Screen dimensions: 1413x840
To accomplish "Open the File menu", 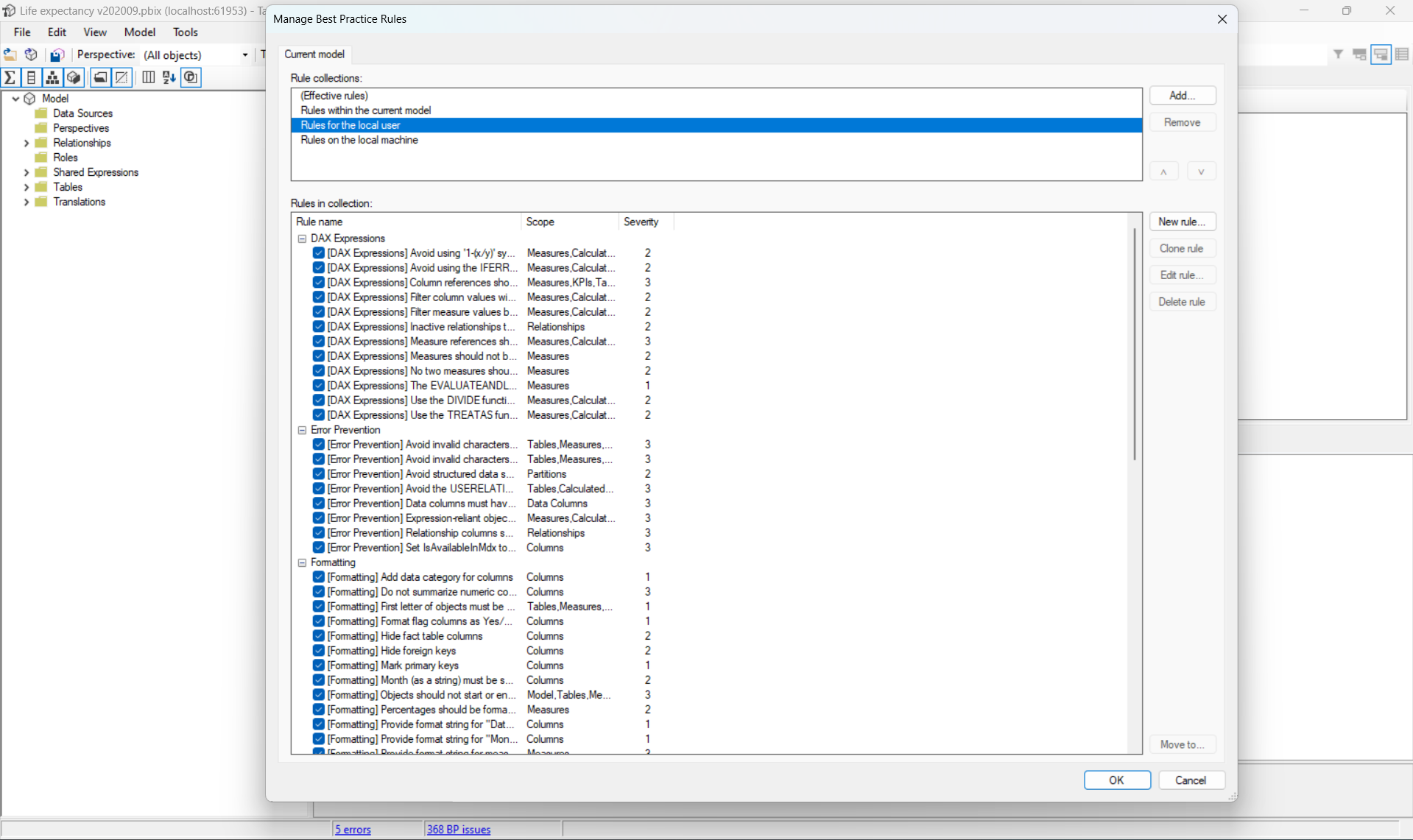I will pos(22,32).
